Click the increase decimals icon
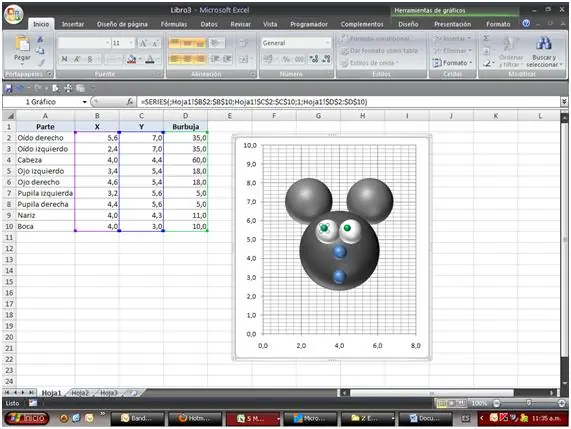Viewport: 571px width, 429px height. [314, 59]
